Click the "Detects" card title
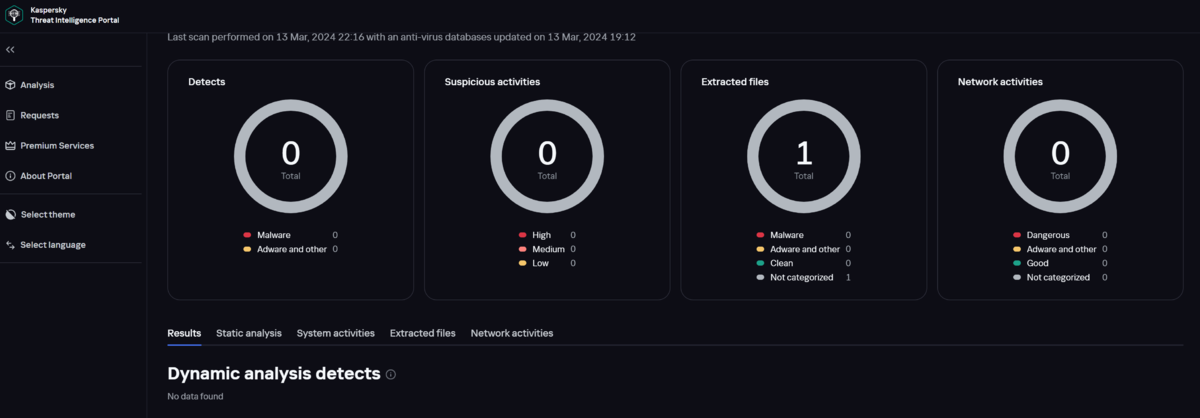The image size is (1200, 418). (x=206, y=82)
